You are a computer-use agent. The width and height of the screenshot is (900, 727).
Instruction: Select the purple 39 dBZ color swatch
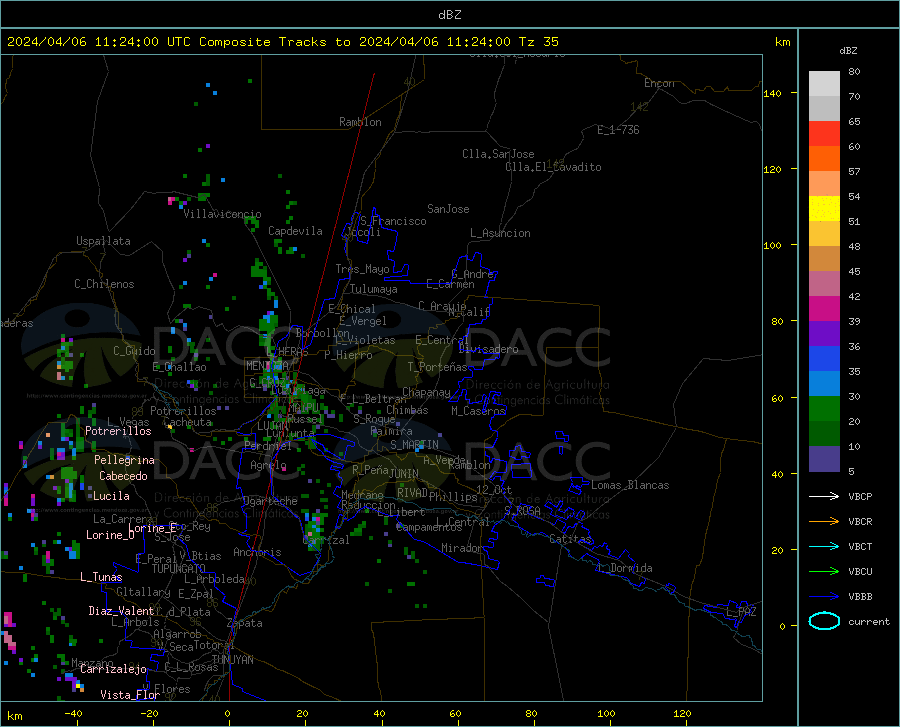click(x=824, y=334)
